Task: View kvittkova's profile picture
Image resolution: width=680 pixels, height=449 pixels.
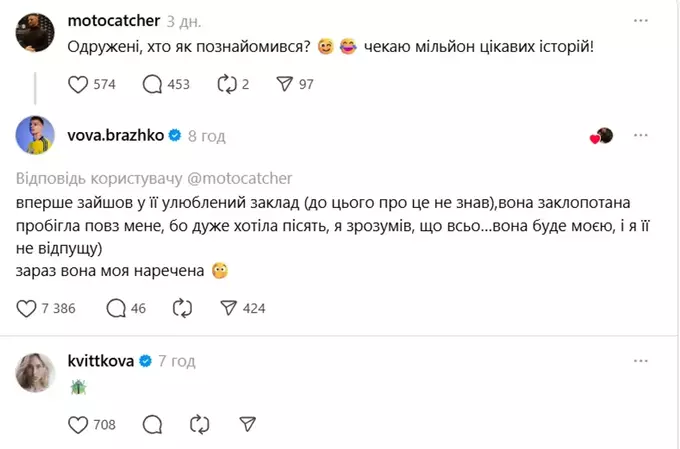Action: tap(35, 372)
